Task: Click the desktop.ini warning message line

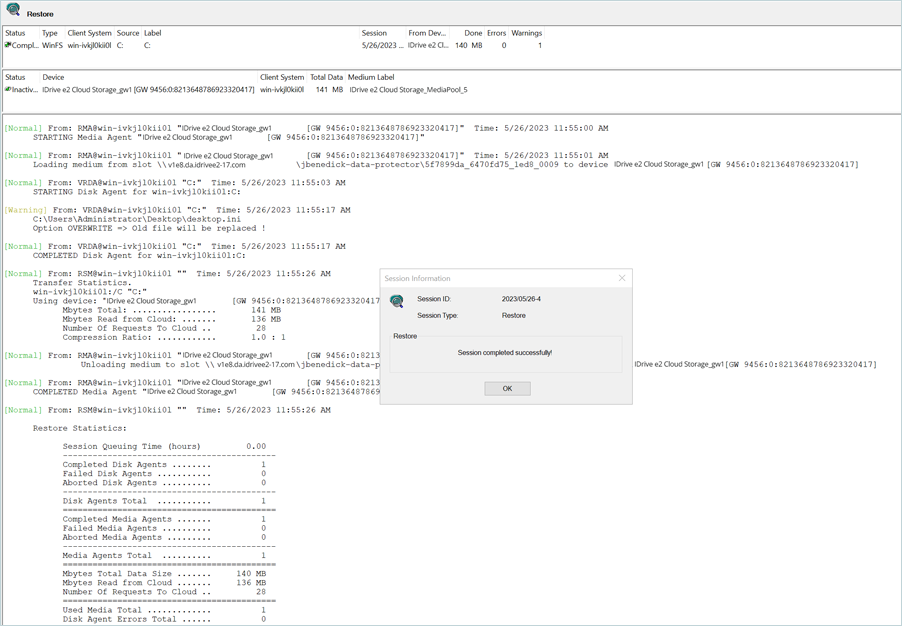Action: [x=136, y=219]
